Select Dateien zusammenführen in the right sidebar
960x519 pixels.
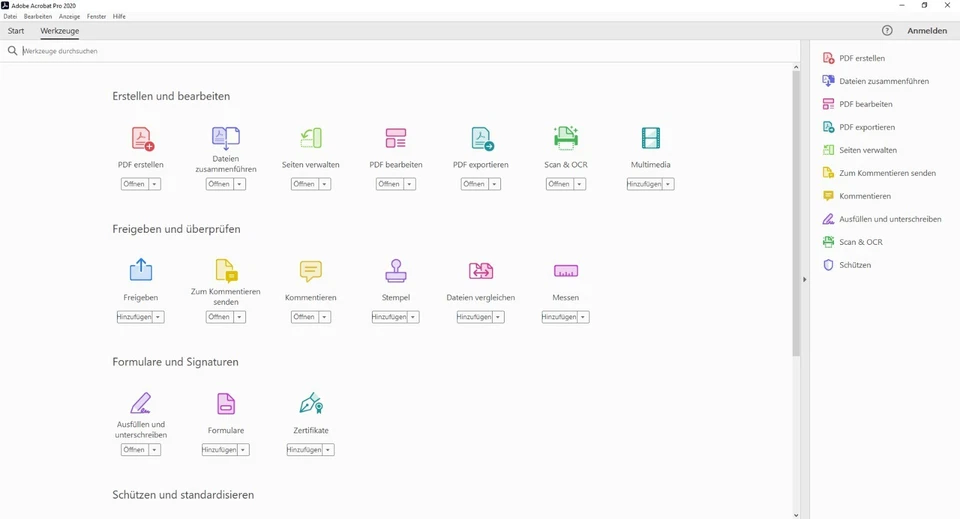[x=876, y=81]
